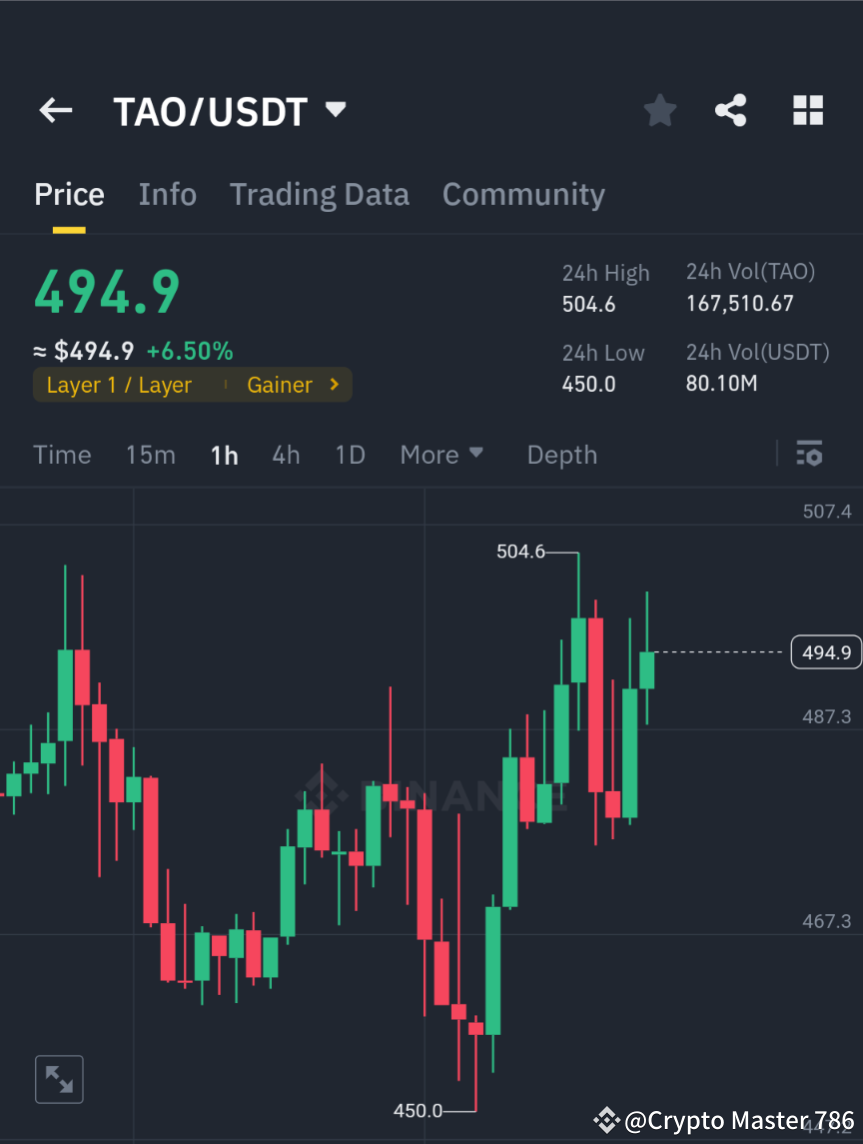Select the 15m timeframe
The height and width of the screenshot is (1144, 863).
pyautogui.click(x=150, y=454)
